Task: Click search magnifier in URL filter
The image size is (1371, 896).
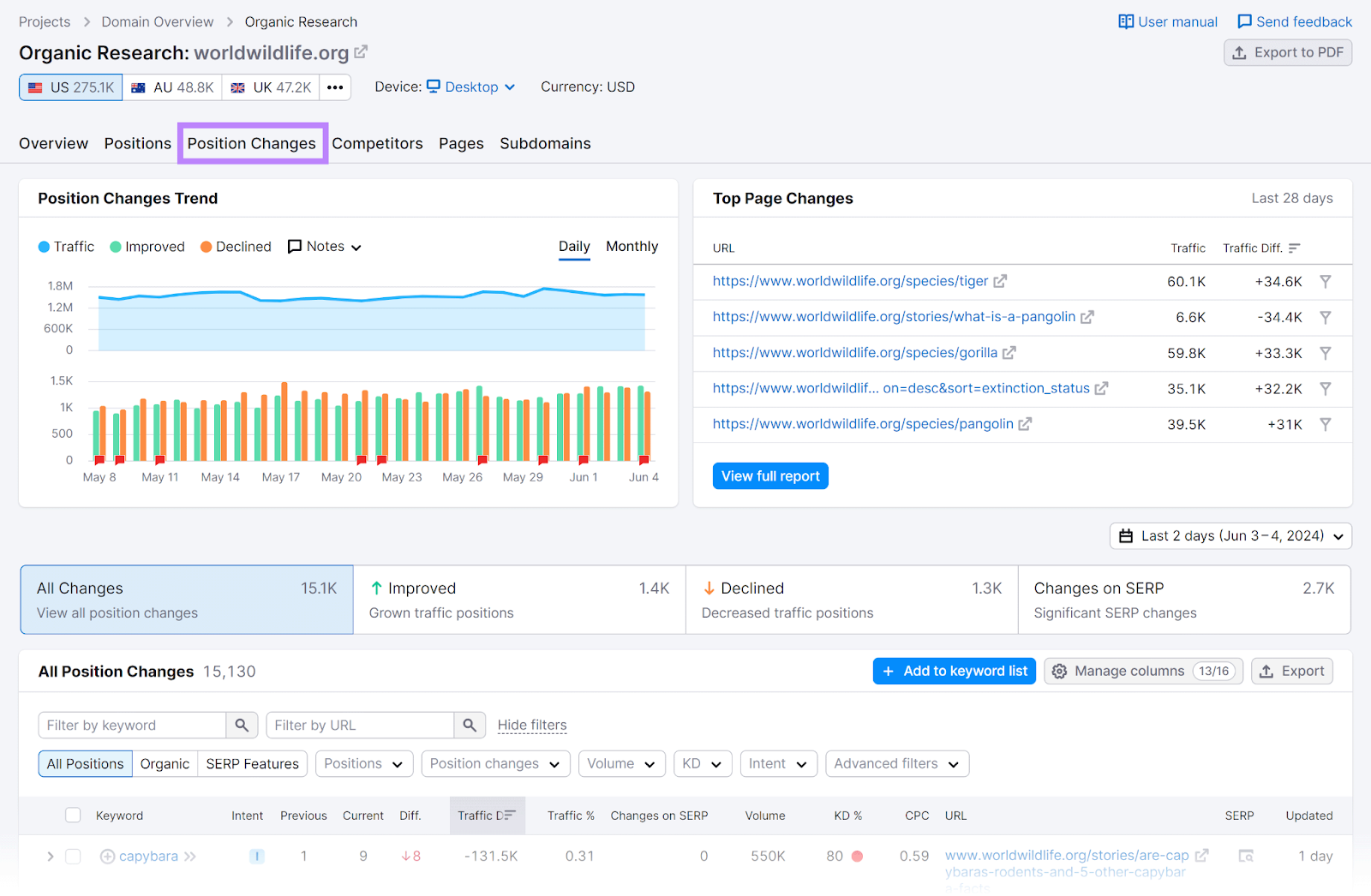Action: coord(470,726)
